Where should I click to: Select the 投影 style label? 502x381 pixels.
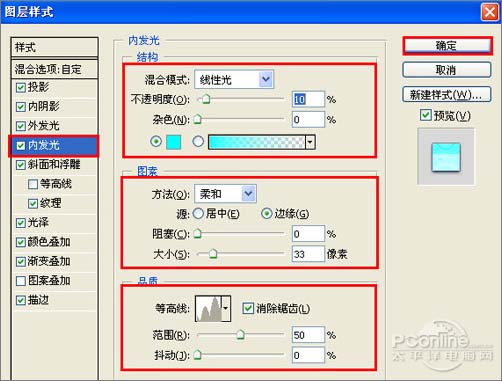click(x=38, y=87)
